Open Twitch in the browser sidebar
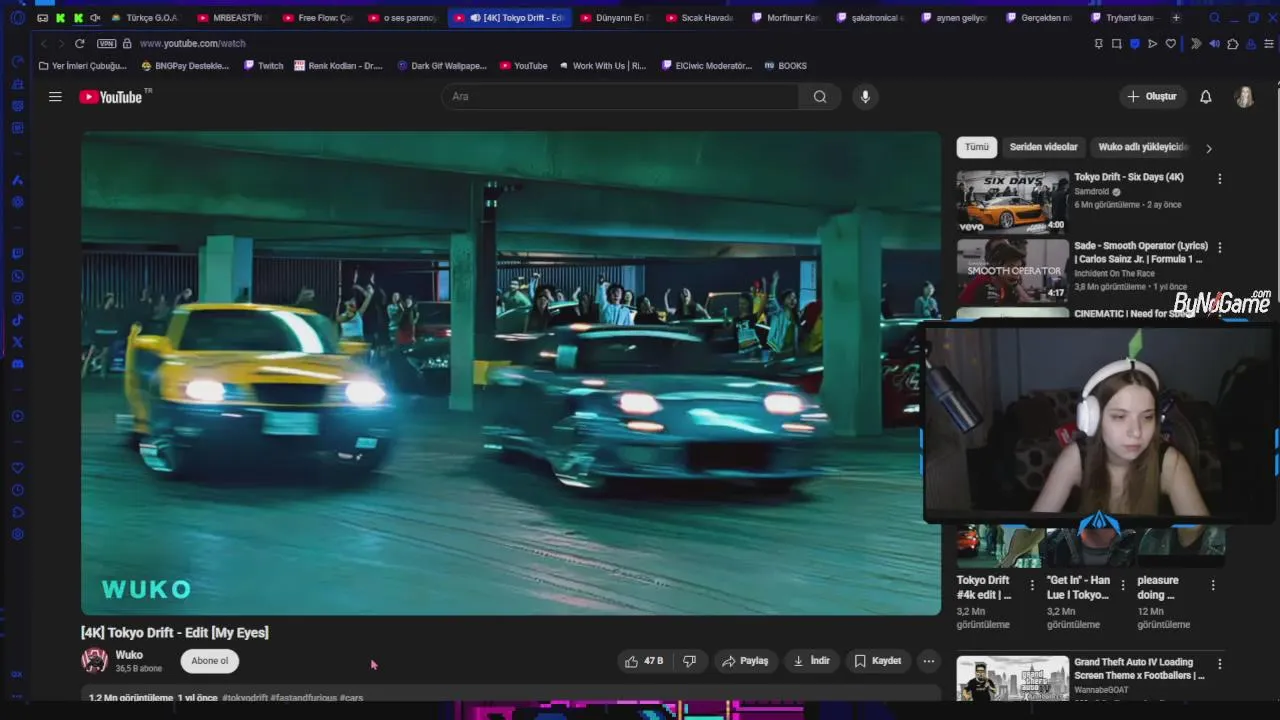 pyautogui.click(x=17, y=254)
